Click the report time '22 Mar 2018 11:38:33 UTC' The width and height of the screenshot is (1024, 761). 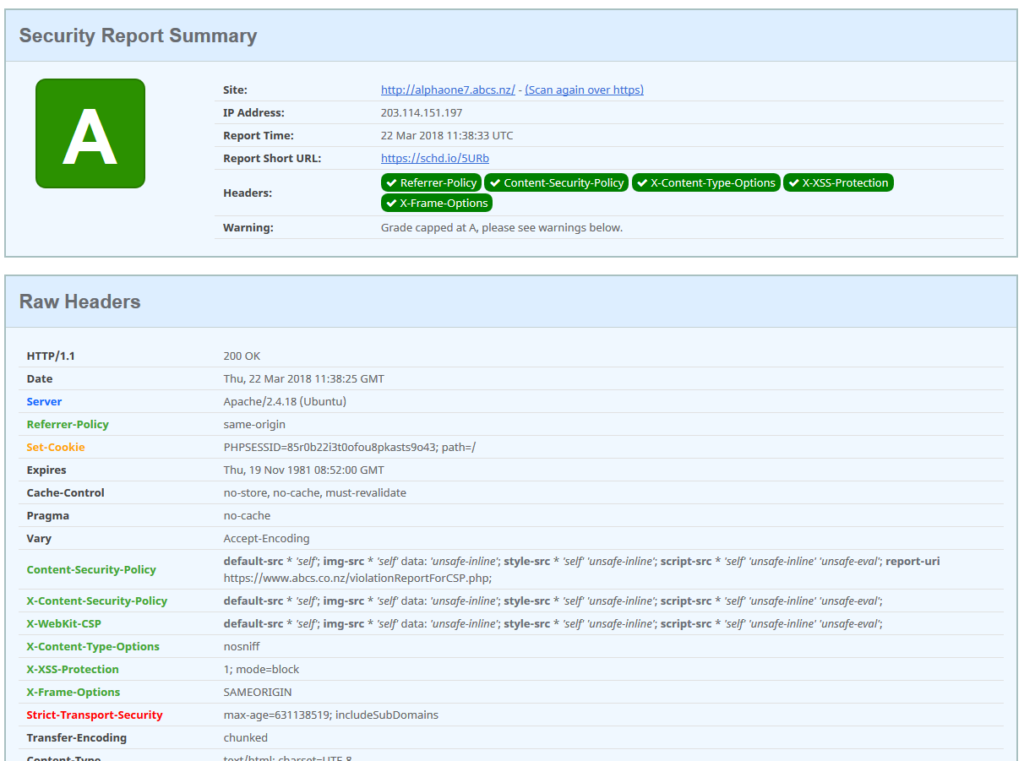point(447,135)
